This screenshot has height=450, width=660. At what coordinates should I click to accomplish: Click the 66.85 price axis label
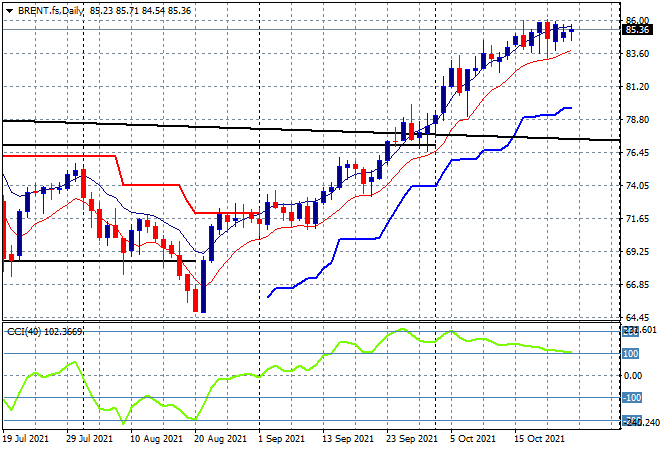click(x=637, y=285)
